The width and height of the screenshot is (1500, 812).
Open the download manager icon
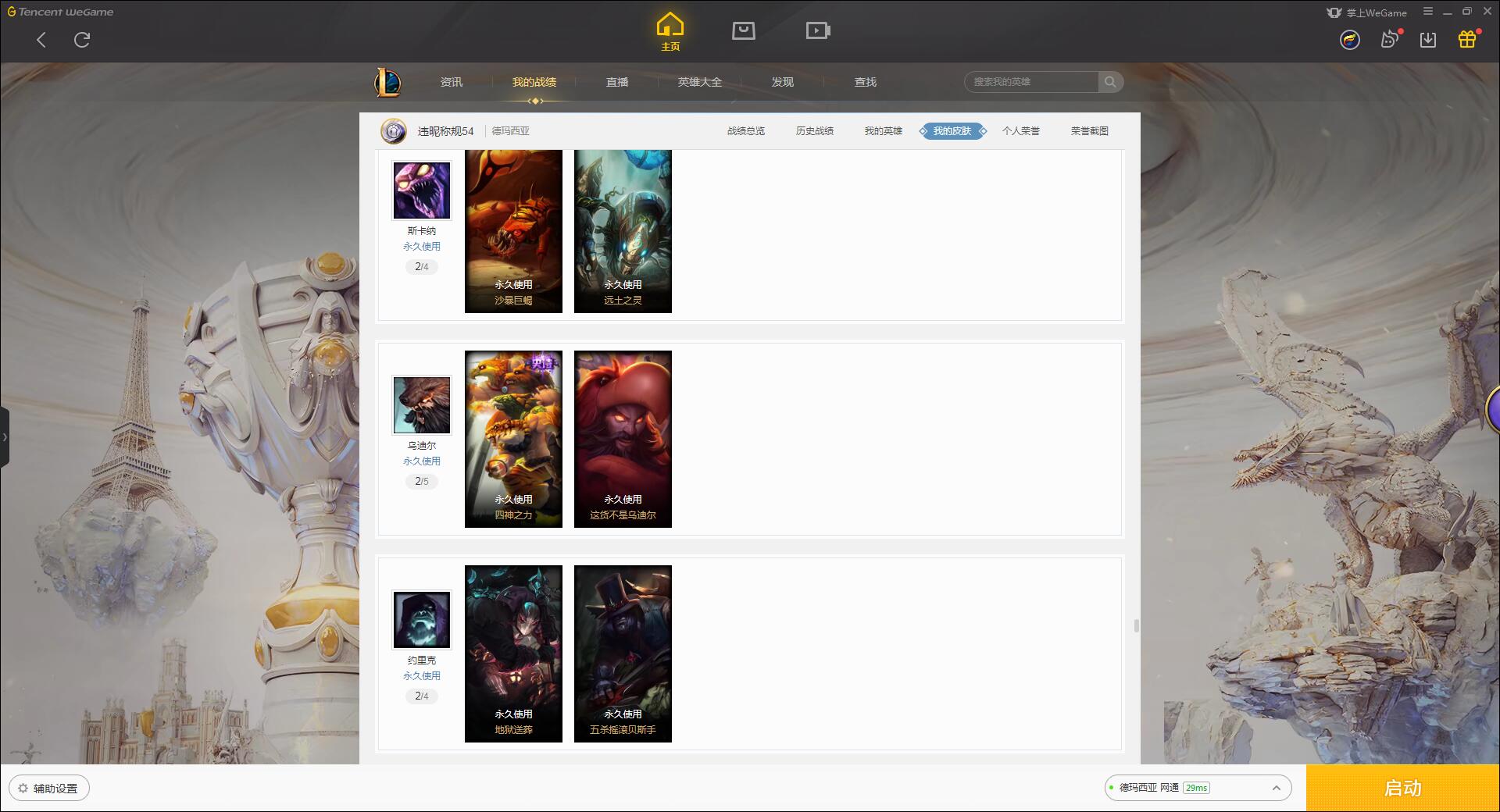tap(1428, 40)
